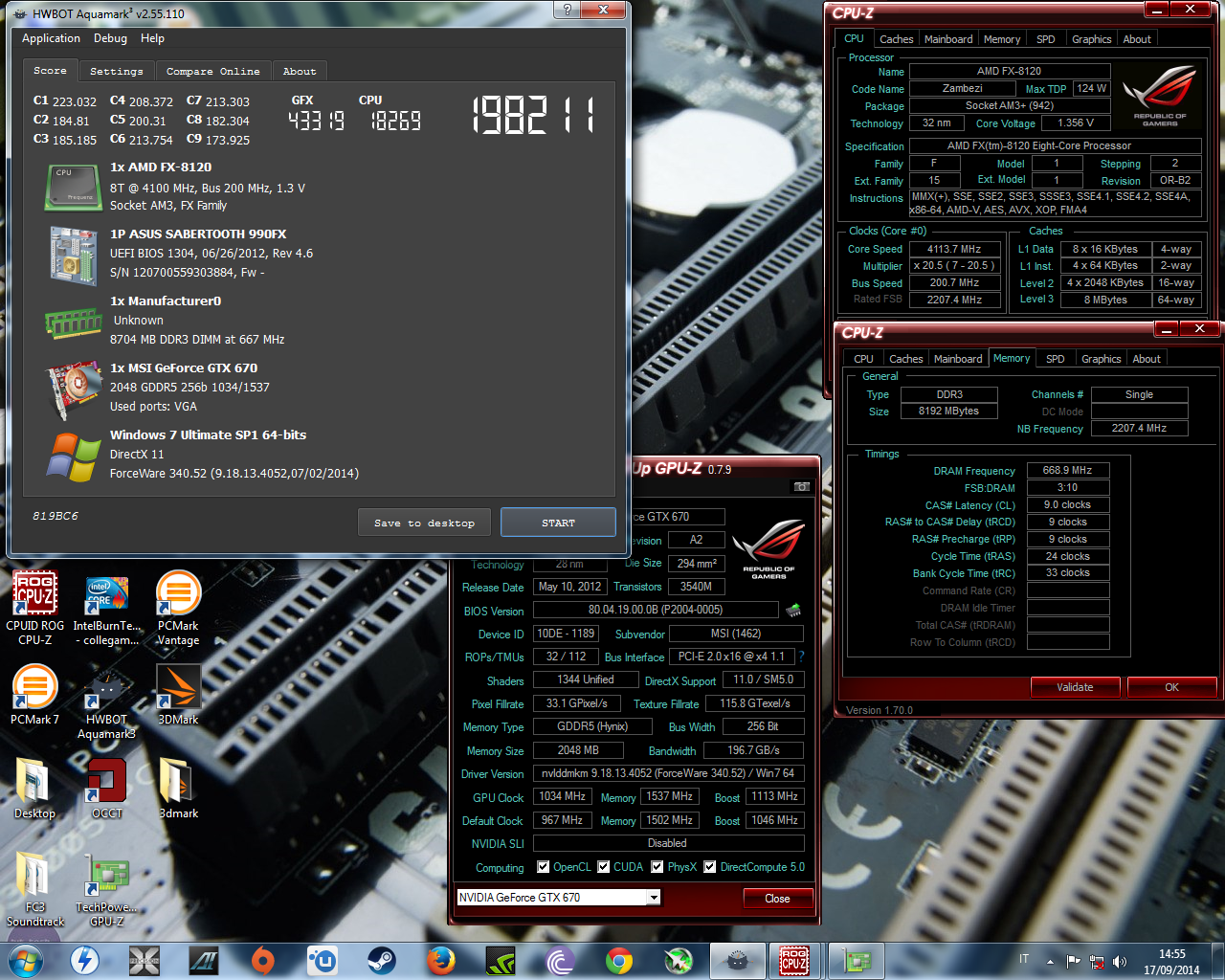Viewport: 1225px width, 980px height.
Task: Click the GPU-Z screenshot camera icon
Action: pos(802,487)
